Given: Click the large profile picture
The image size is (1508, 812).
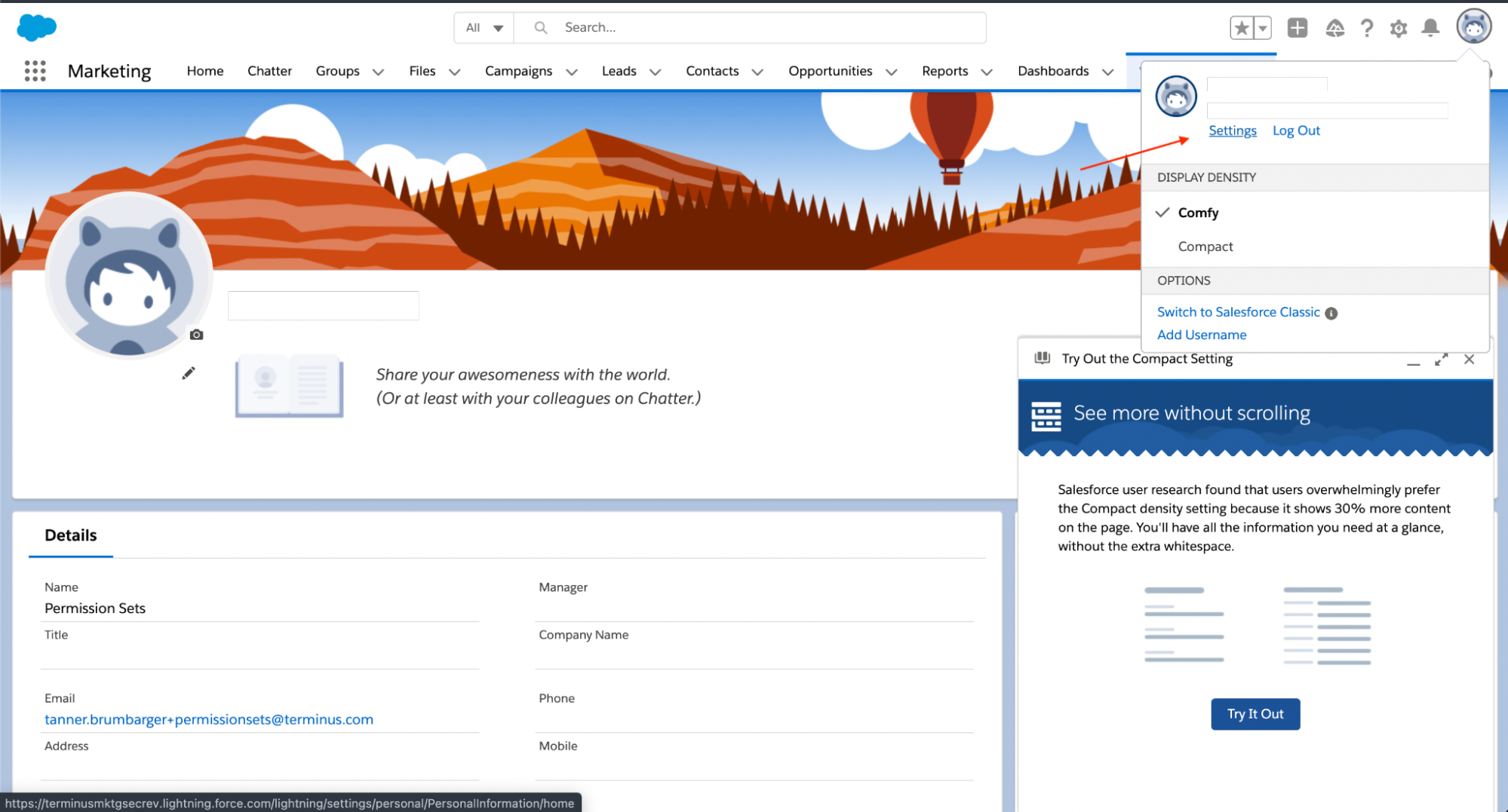Looking at the screenshot, I should (x=129, y=276).
